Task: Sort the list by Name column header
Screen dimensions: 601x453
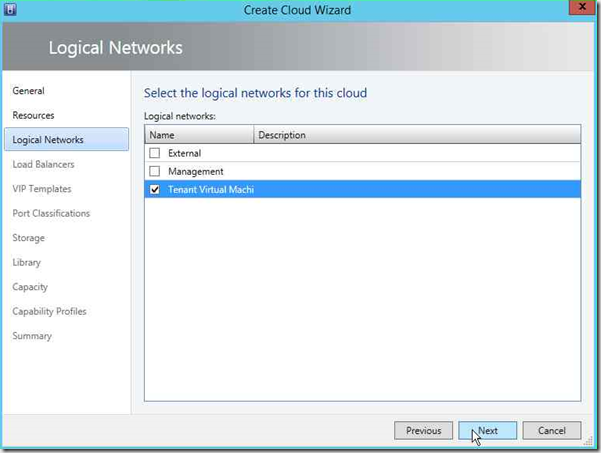Action: click(198, 135)
